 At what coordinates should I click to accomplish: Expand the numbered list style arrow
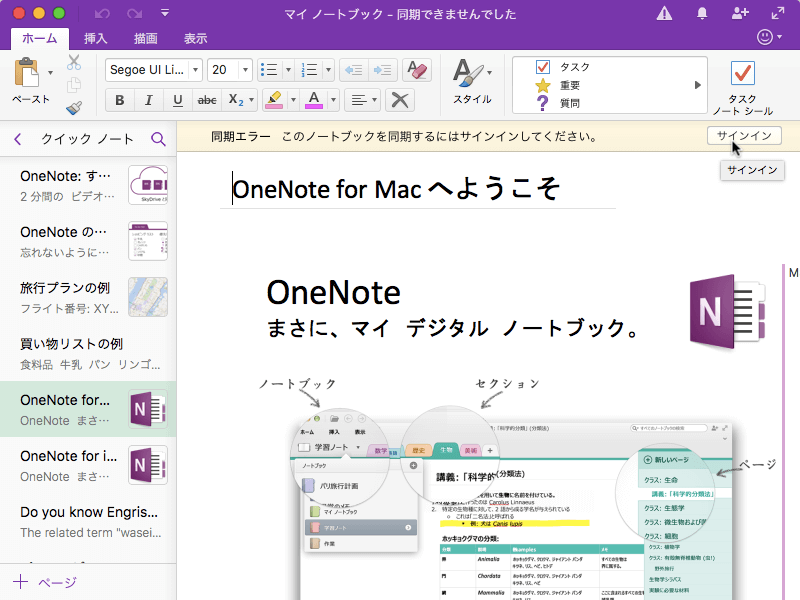click(x=328, y=69)
